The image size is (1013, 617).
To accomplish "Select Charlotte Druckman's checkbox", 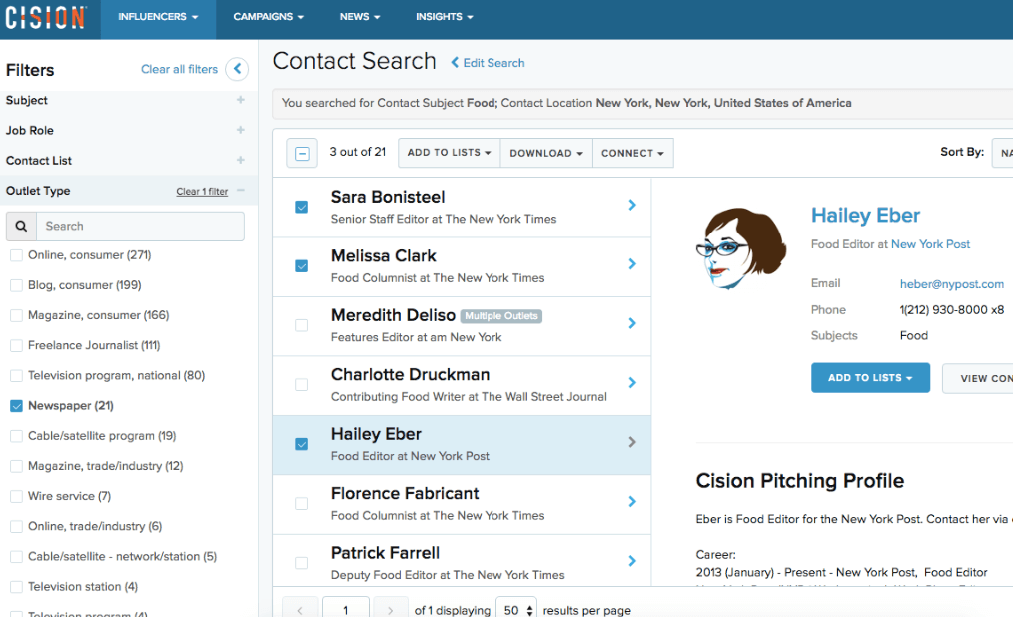I will click(302, 384).
